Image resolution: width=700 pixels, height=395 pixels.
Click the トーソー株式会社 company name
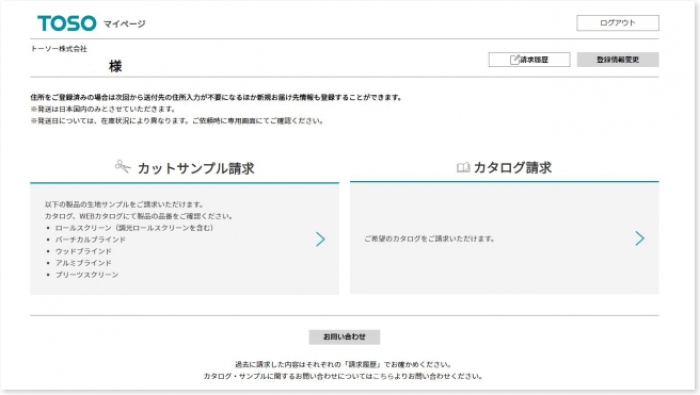click(59, 49)
